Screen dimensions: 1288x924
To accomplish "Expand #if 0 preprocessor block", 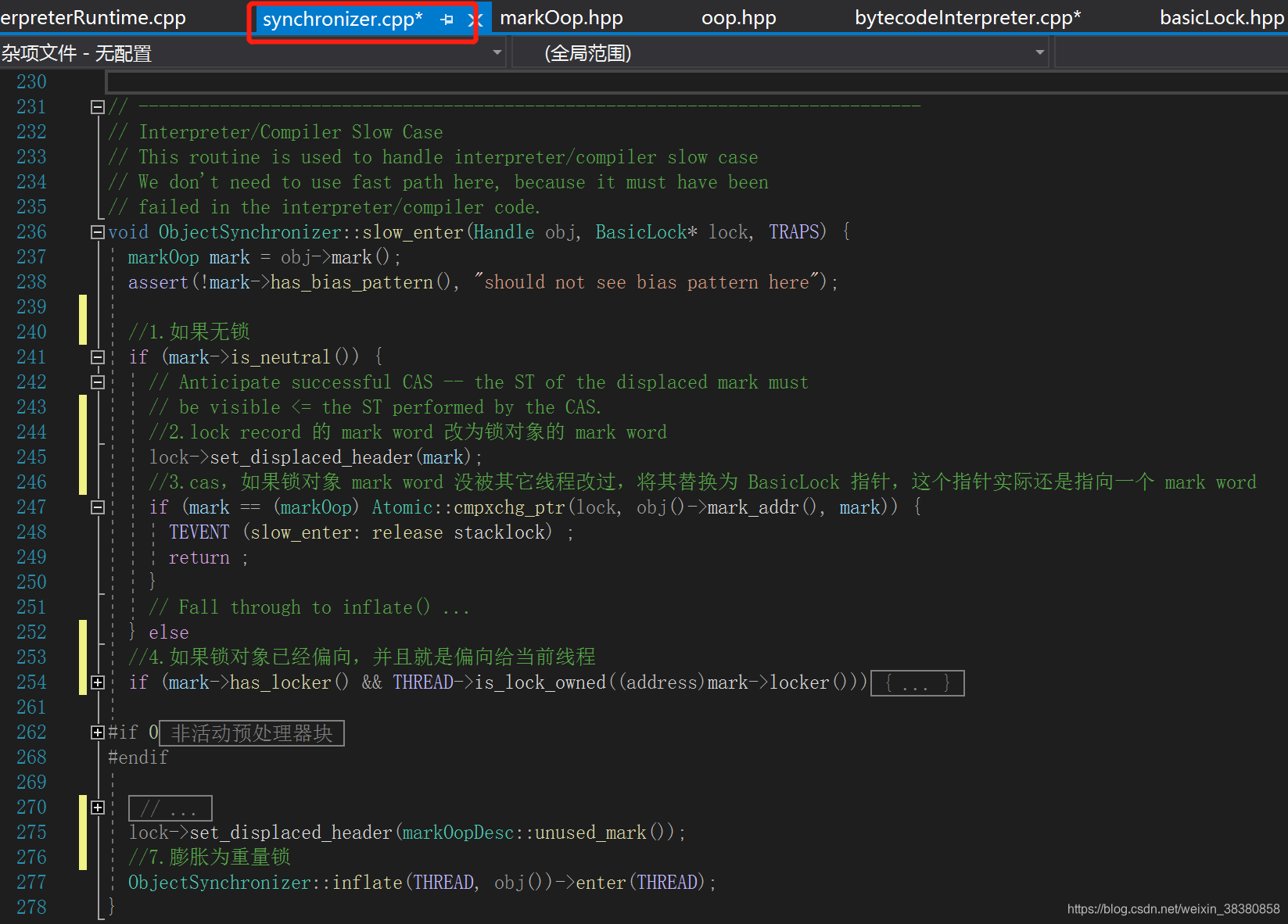I will (x=98, y=732).
